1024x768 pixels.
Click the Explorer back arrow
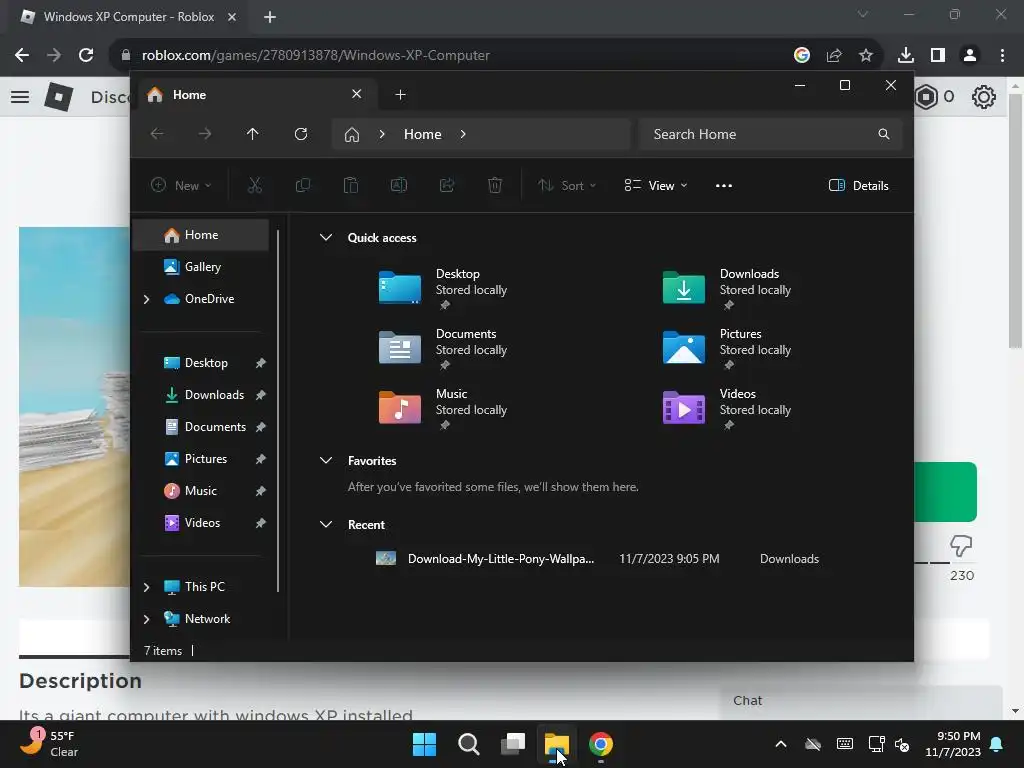click(x=157, y=134)
